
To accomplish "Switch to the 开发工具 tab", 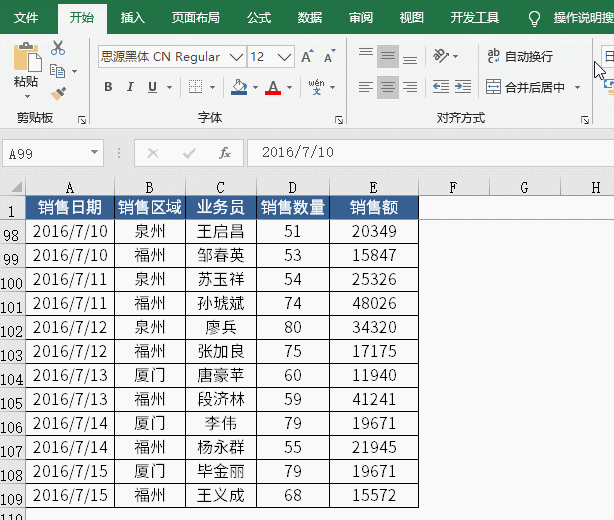I will coord(475,18).
